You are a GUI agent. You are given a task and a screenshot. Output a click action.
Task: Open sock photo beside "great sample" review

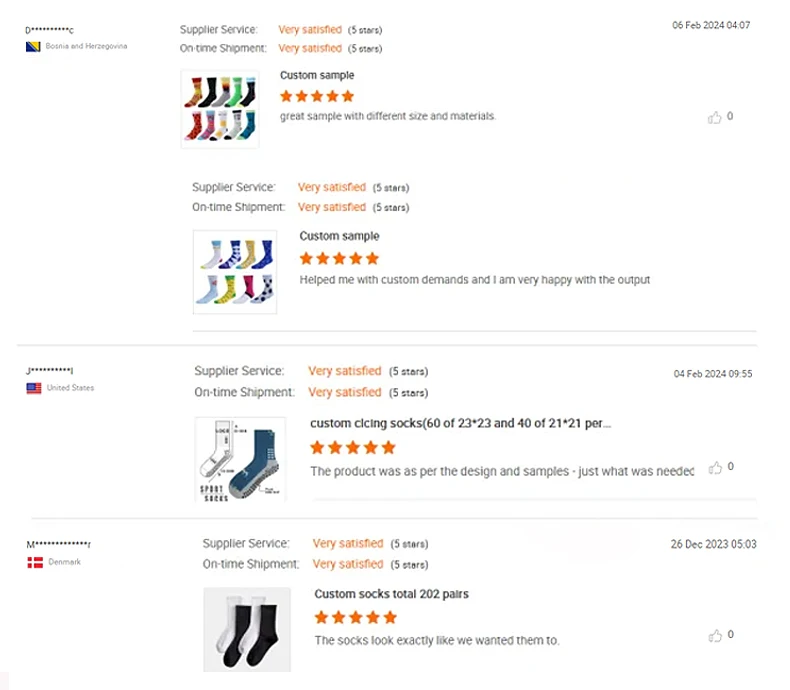[x=219, y=109]
